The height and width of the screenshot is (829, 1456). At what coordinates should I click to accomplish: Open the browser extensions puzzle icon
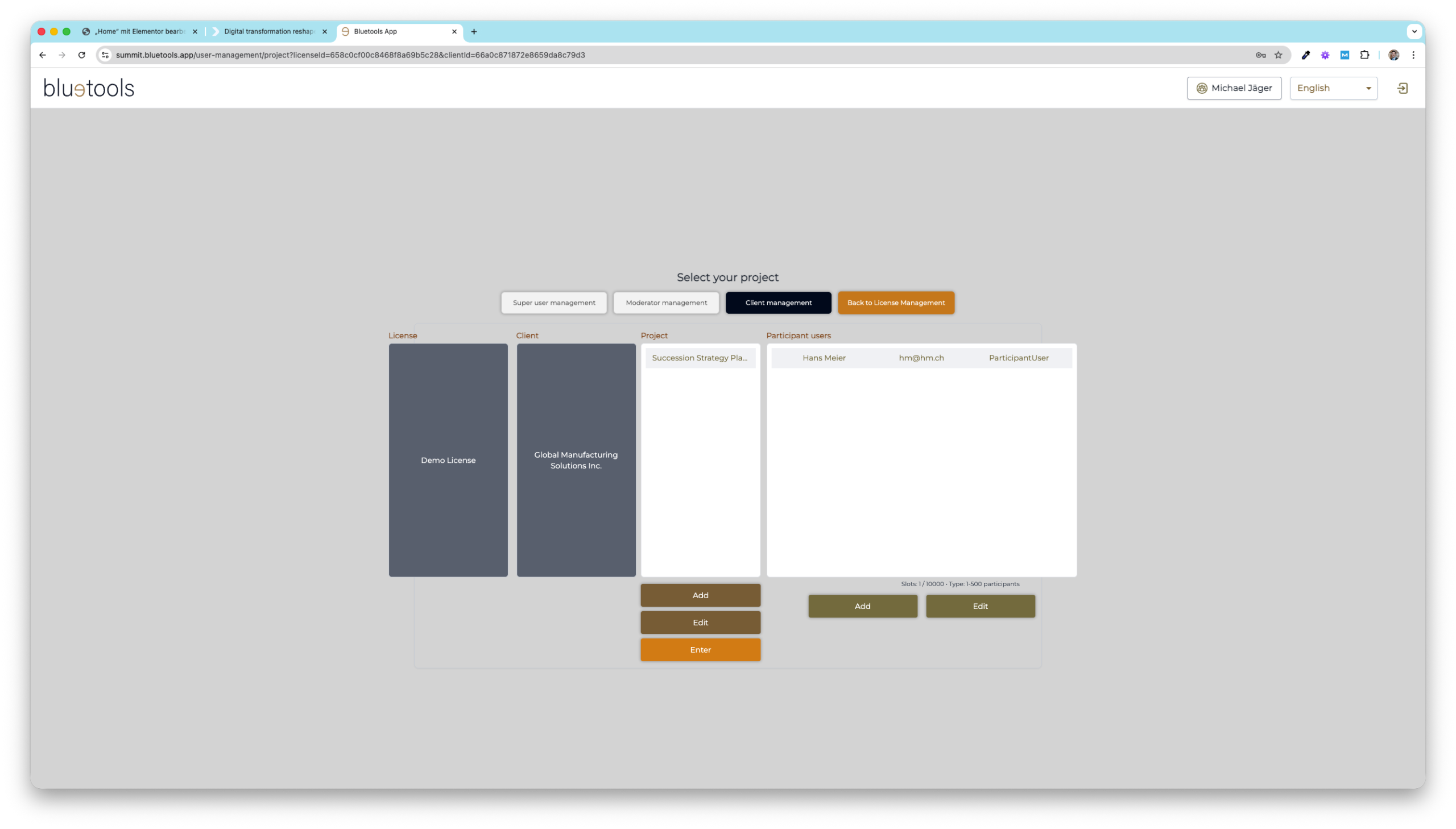pos(1364,55)
